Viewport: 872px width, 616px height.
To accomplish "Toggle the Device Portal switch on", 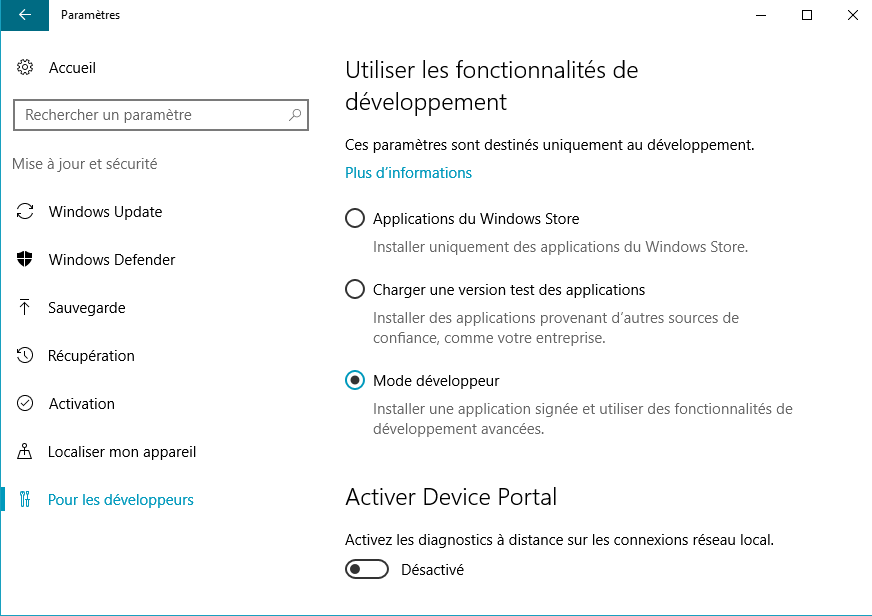I will pyautogui.click(x=366, y=569).
